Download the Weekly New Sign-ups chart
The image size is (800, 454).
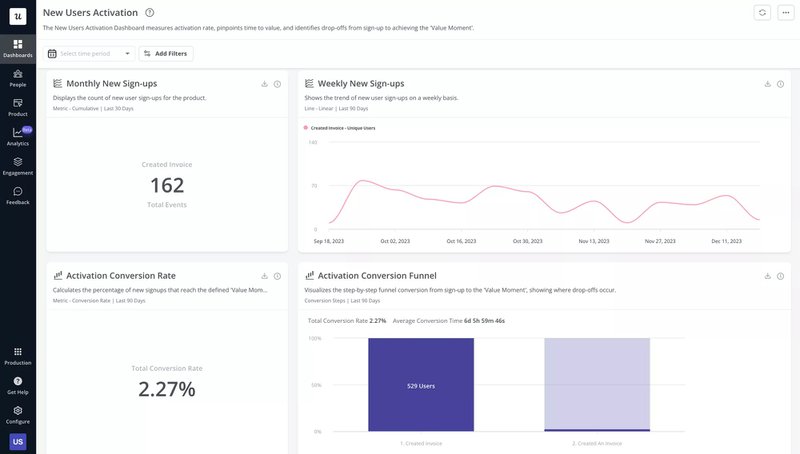[767, 84]
